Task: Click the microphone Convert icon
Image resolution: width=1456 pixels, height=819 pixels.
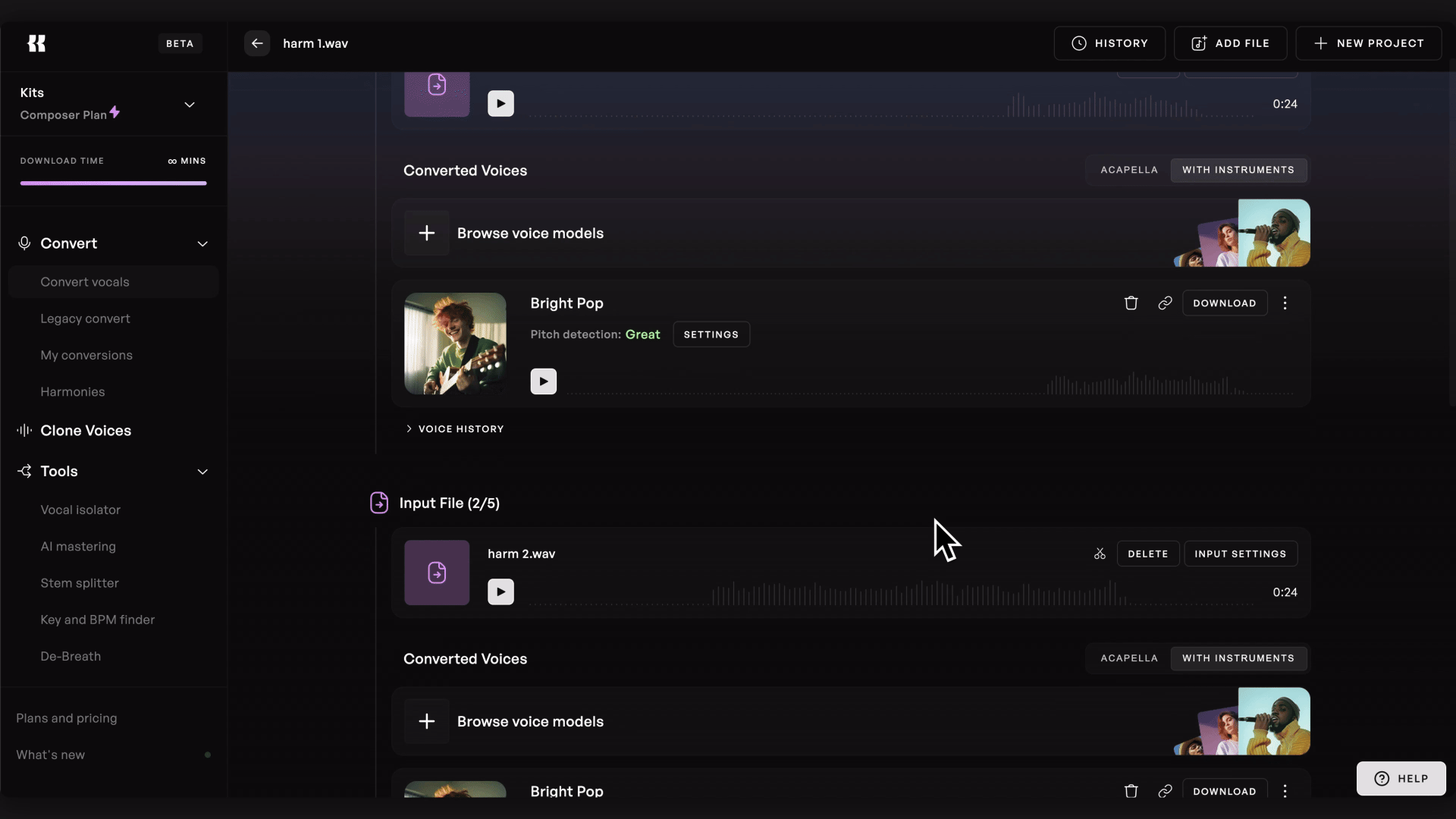Action: coord(24,243)
